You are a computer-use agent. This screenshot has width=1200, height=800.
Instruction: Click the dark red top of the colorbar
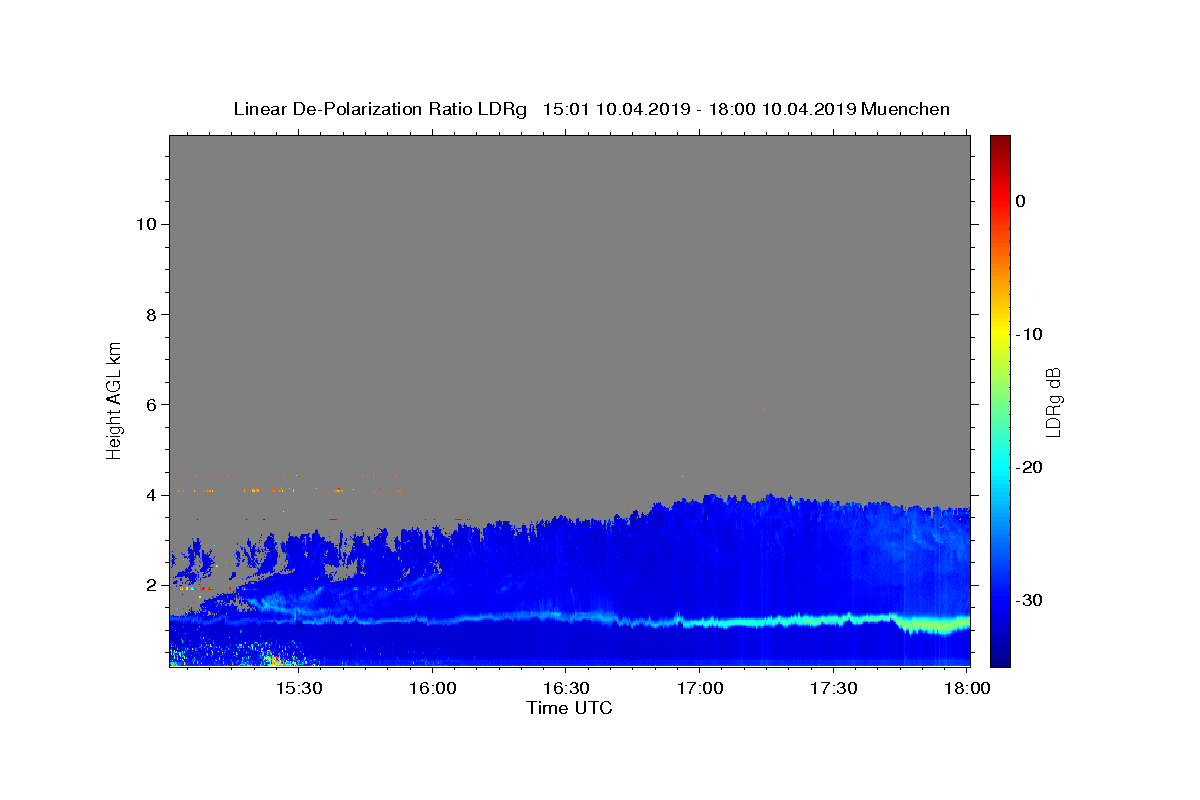[1000, 142]
